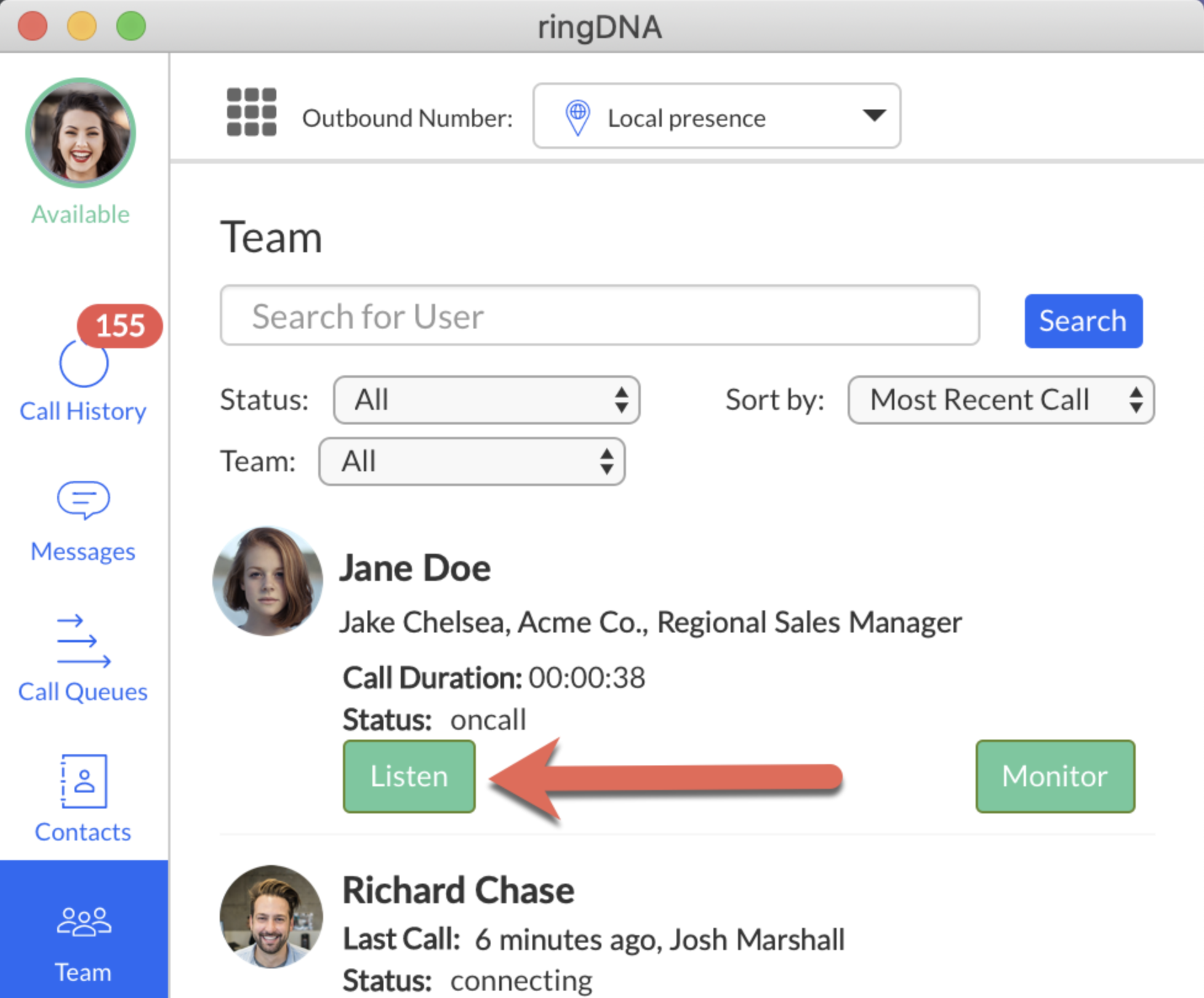Click Listen on Jane Doe's call
This screenshot has height=998, width=1204.
point(409,776)
